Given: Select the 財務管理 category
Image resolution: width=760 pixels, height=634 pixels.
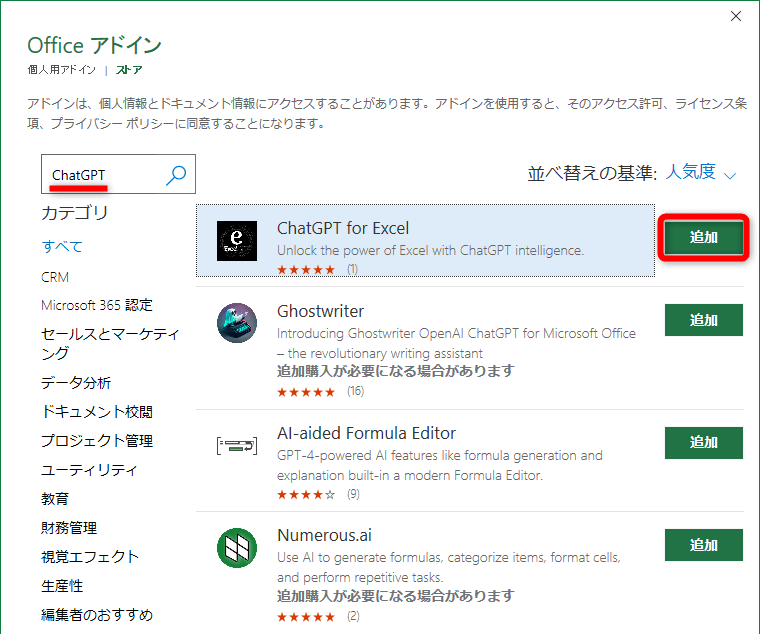Looking at the screenshot, I should coord(69,528).
